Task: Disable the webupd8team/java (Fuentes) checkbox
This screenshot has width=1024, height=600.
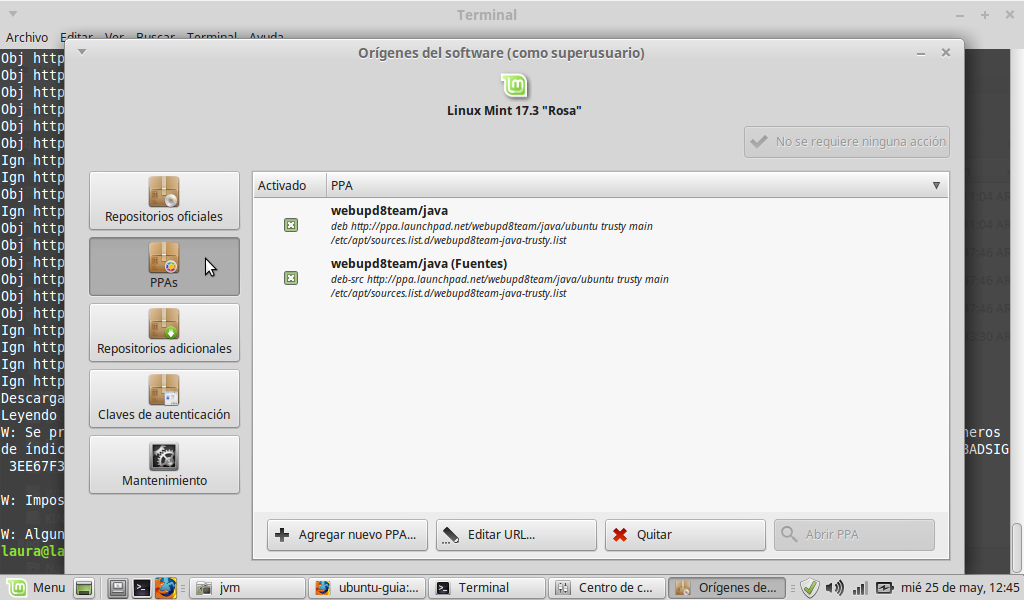Action: point(291,278)
